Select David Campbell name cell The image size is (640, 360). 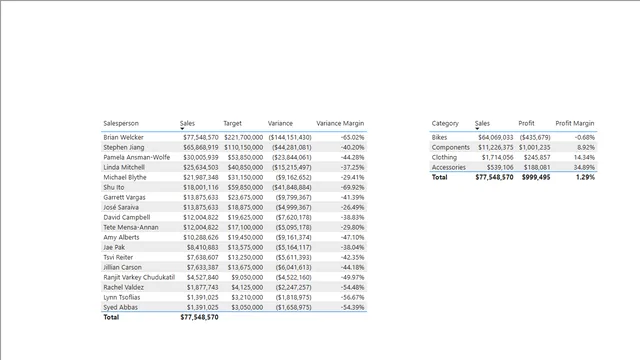(127, 217)
